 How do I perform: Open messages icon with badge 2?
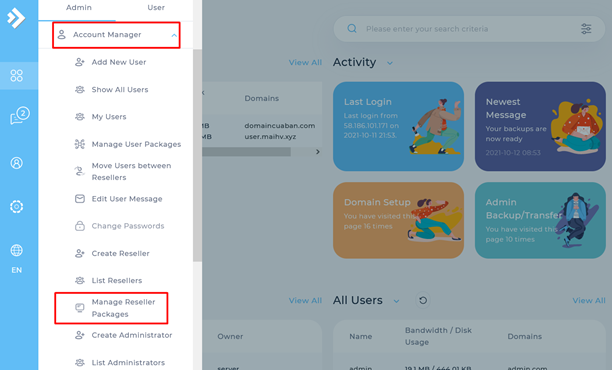click(20, 116)
